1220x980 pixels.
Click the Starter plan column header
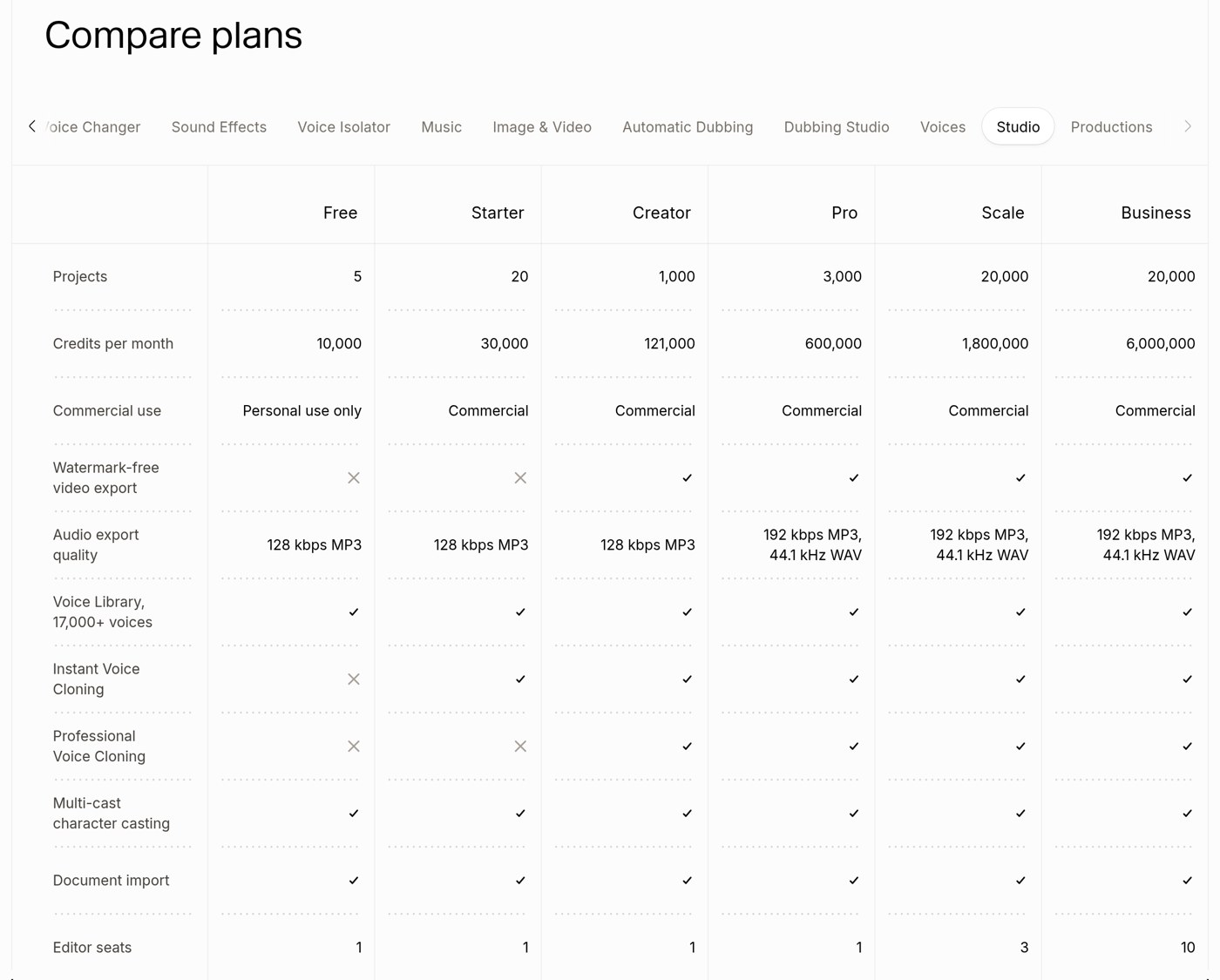498,213
